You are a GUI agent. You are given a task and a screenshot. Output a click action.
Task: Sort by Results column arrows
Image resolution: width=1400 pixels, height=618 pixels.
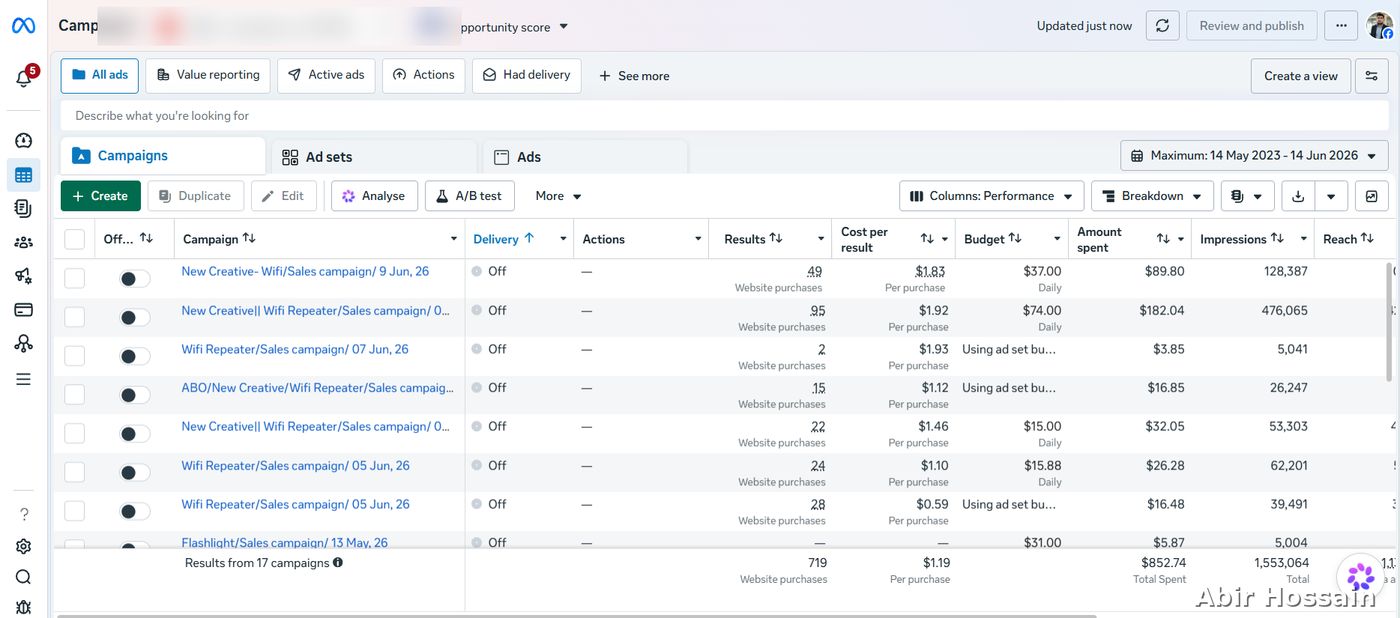click(776, 238)
